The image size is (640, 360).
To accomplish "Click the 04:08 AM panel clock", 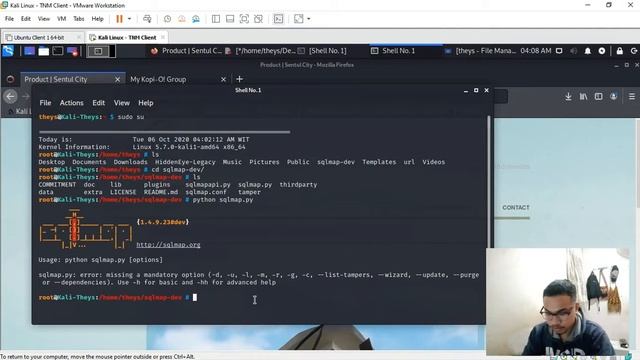I will tap(536, 51).
